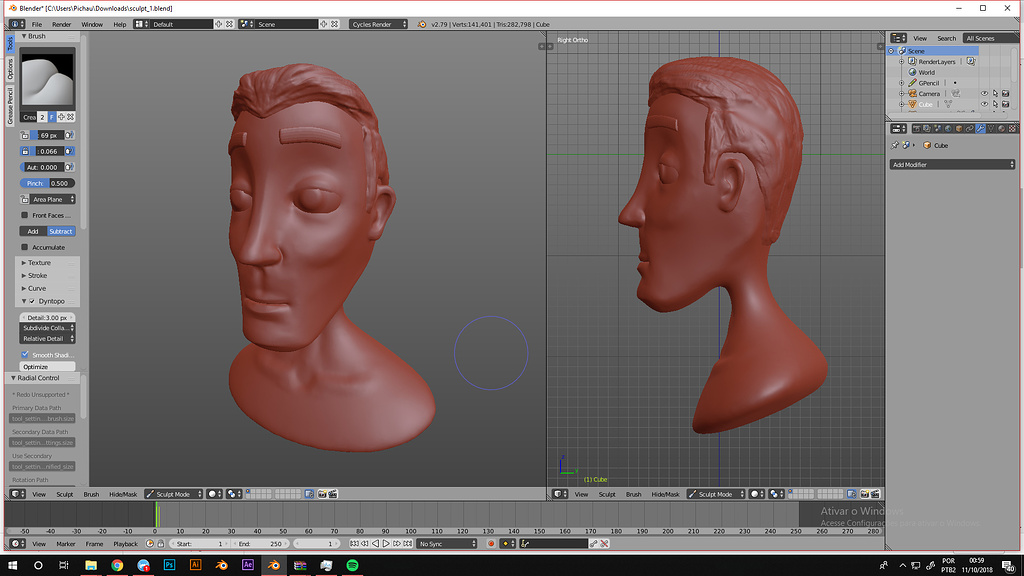Hide Camera in viewport via eye icon

984,93
